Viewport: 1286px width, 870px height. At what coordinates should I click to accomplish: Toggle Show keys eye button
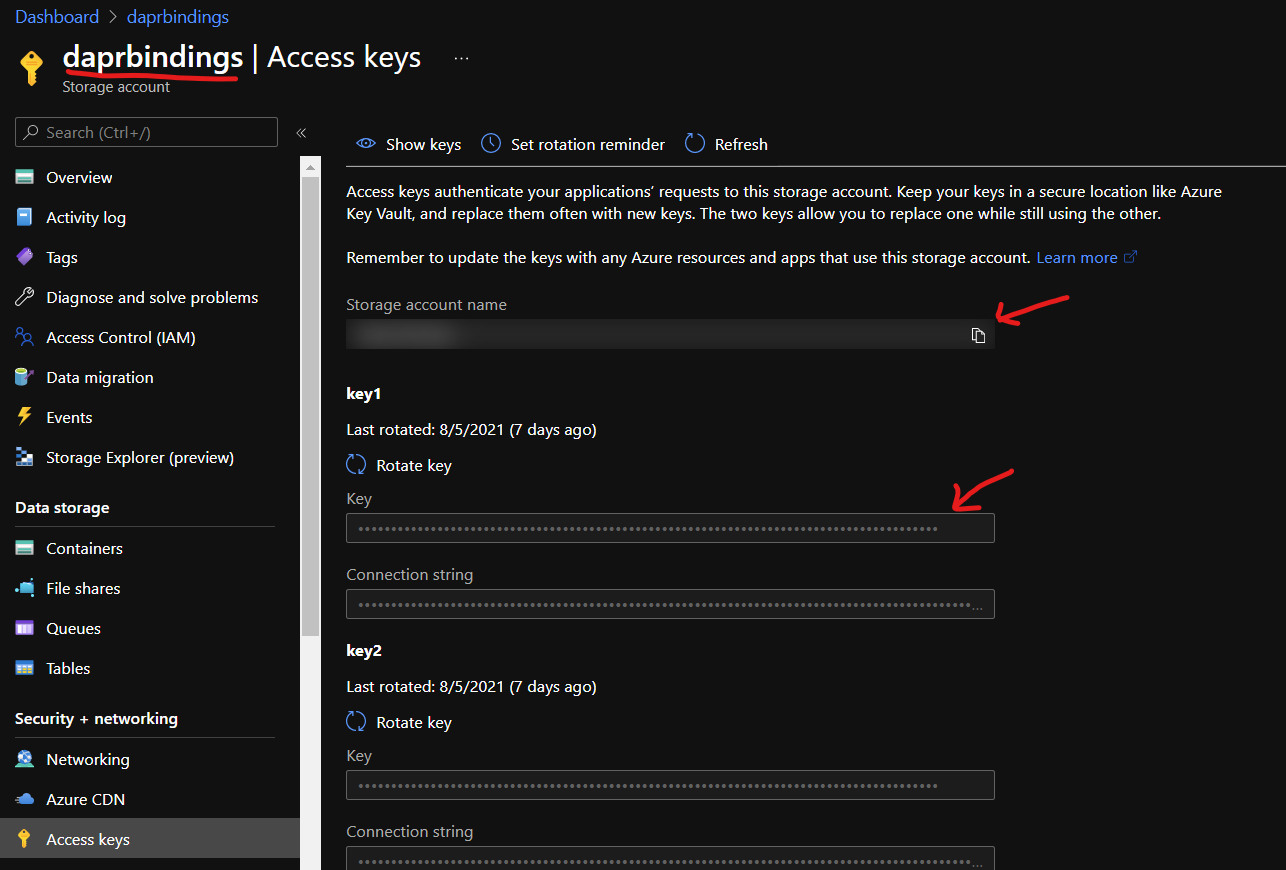click(x=409, y=144)
